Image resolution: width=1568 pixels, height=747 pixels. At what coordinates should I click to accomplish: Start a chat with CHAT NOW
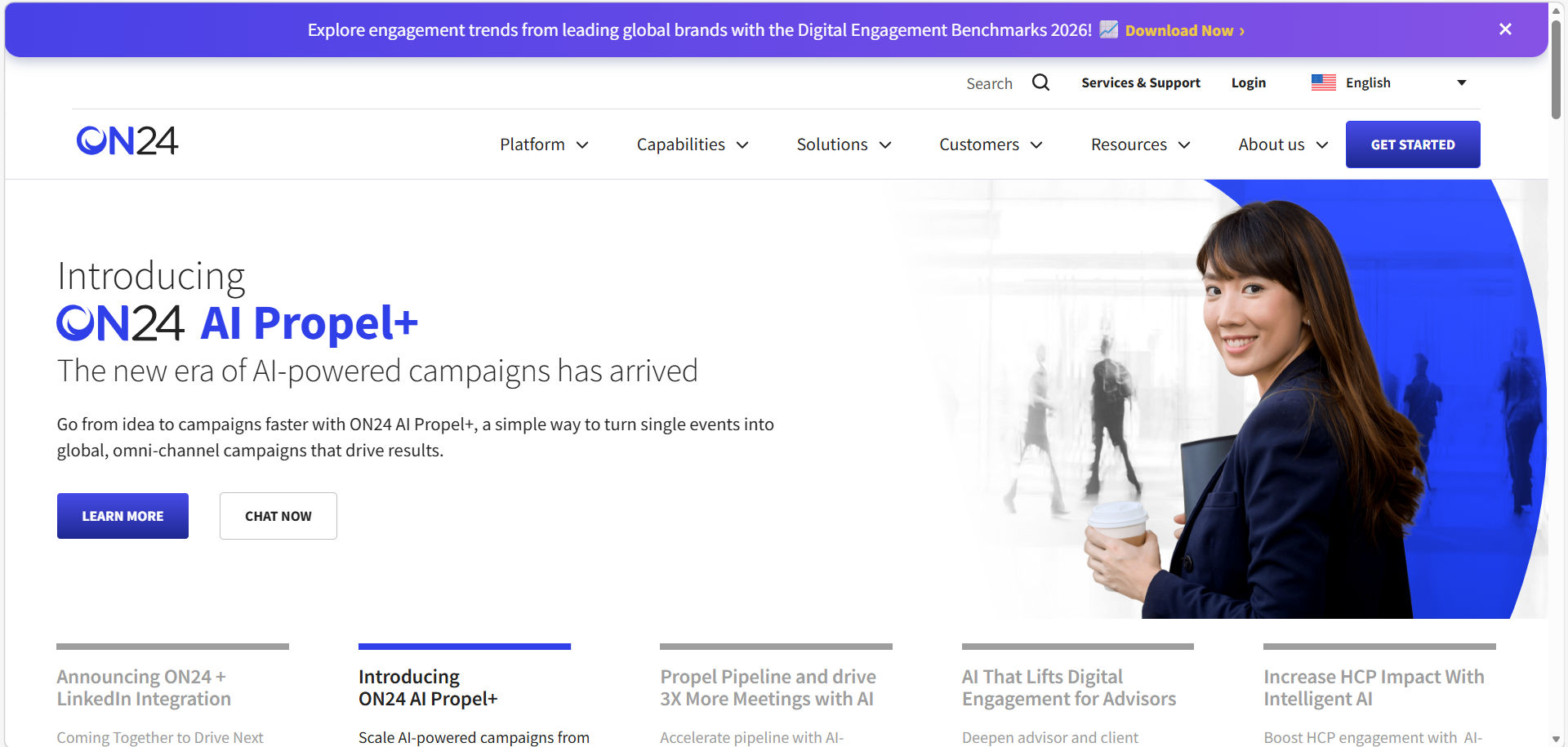(278, 516)
